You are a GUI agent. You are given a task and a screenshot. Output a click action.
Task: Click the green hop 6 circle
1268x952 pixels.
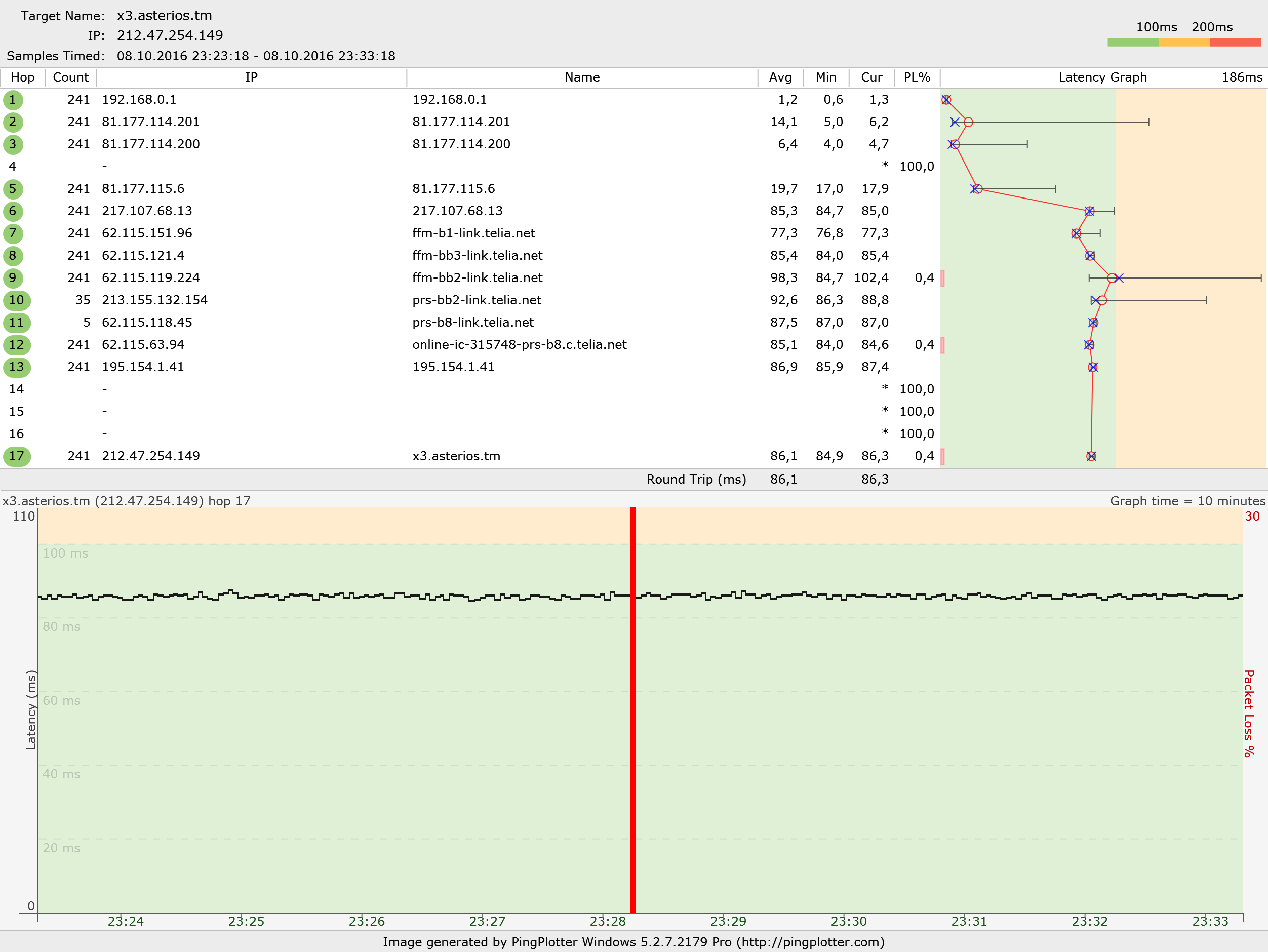point(13,212)
